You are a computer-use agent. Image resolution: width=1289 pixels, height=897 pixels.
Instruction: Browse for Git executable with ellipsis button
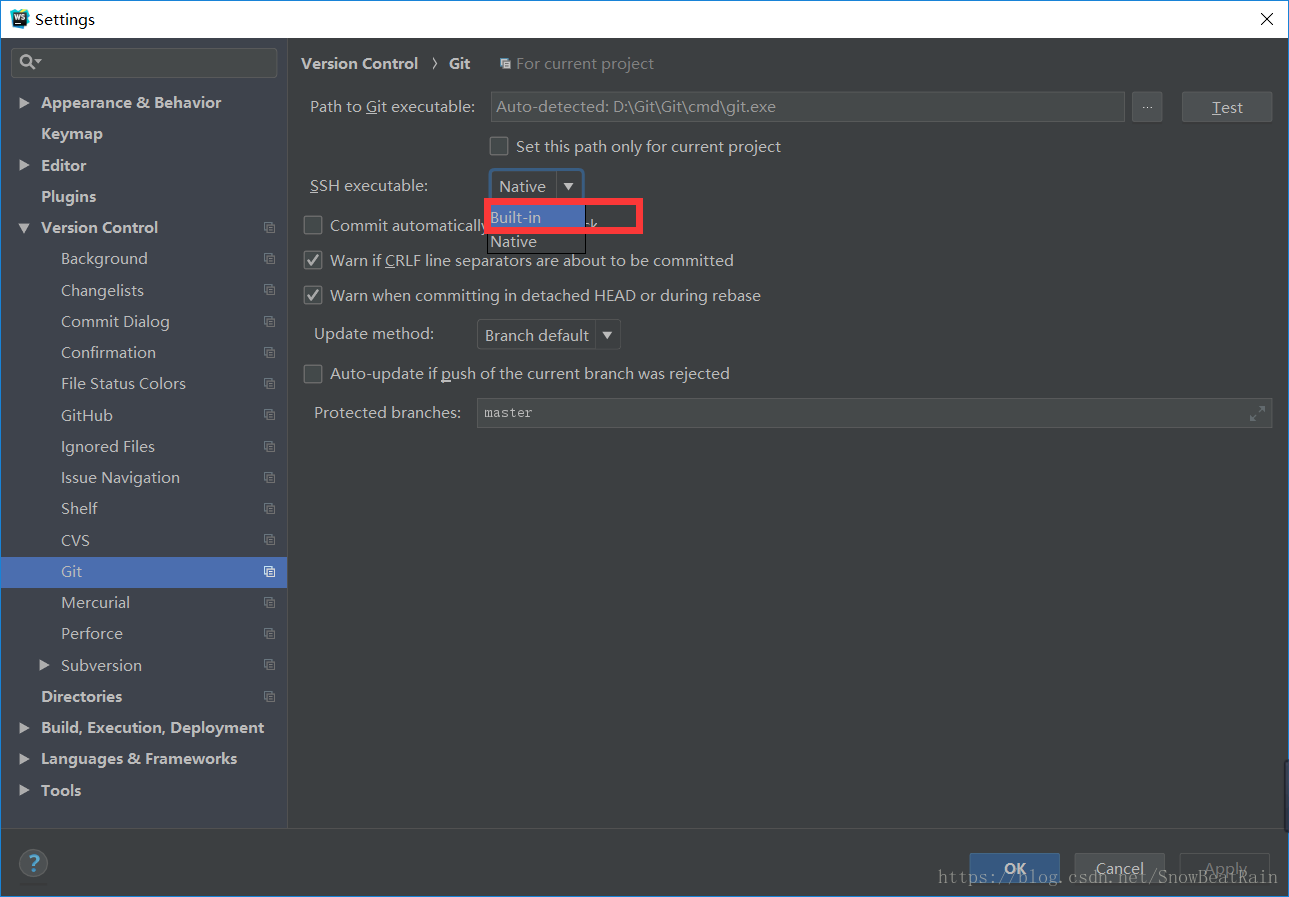click(1147, 107)
